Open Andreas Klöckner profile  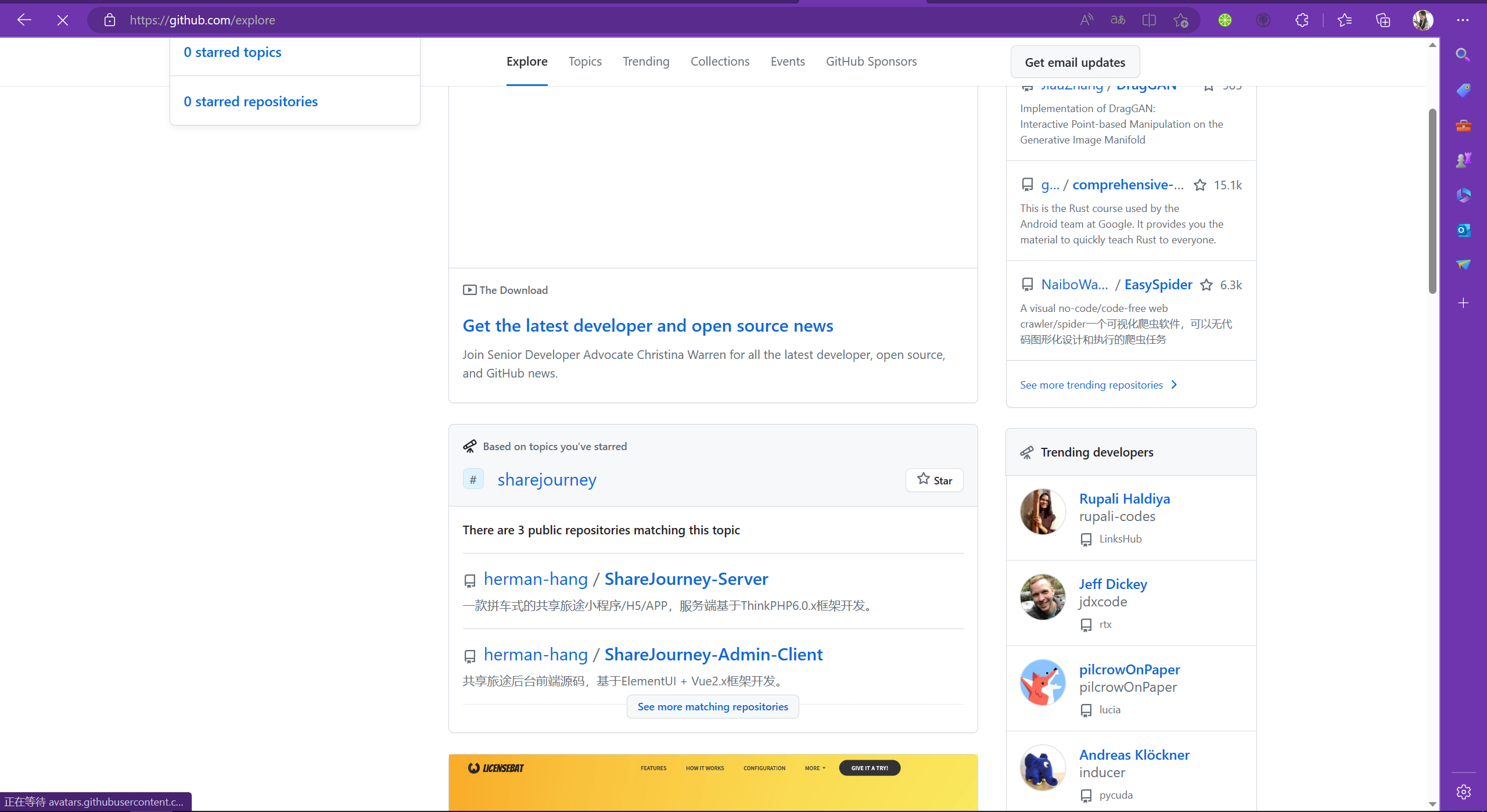[1134, 755]
